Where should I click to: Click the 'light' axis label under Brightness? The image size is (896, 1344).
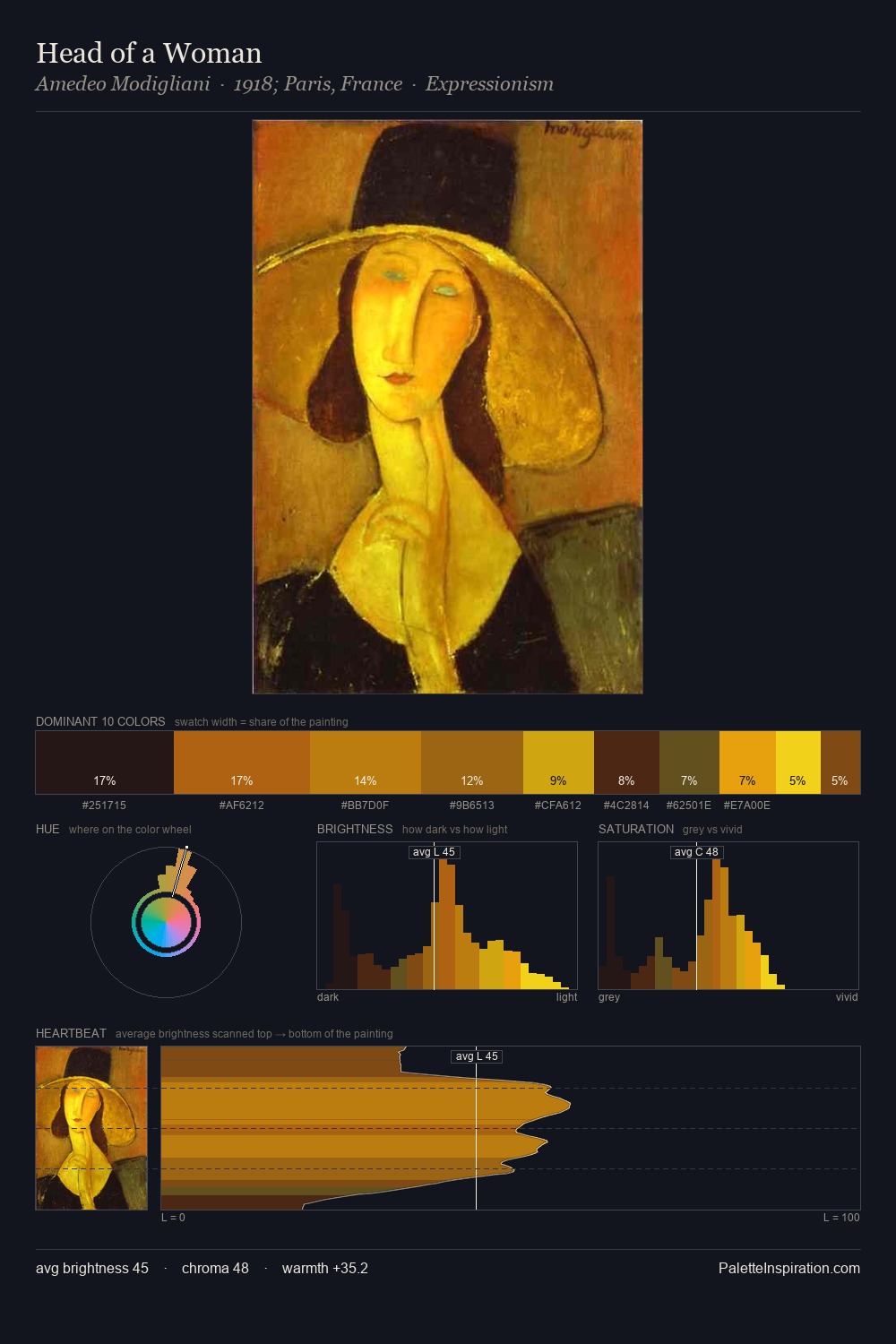pos(566,996)
